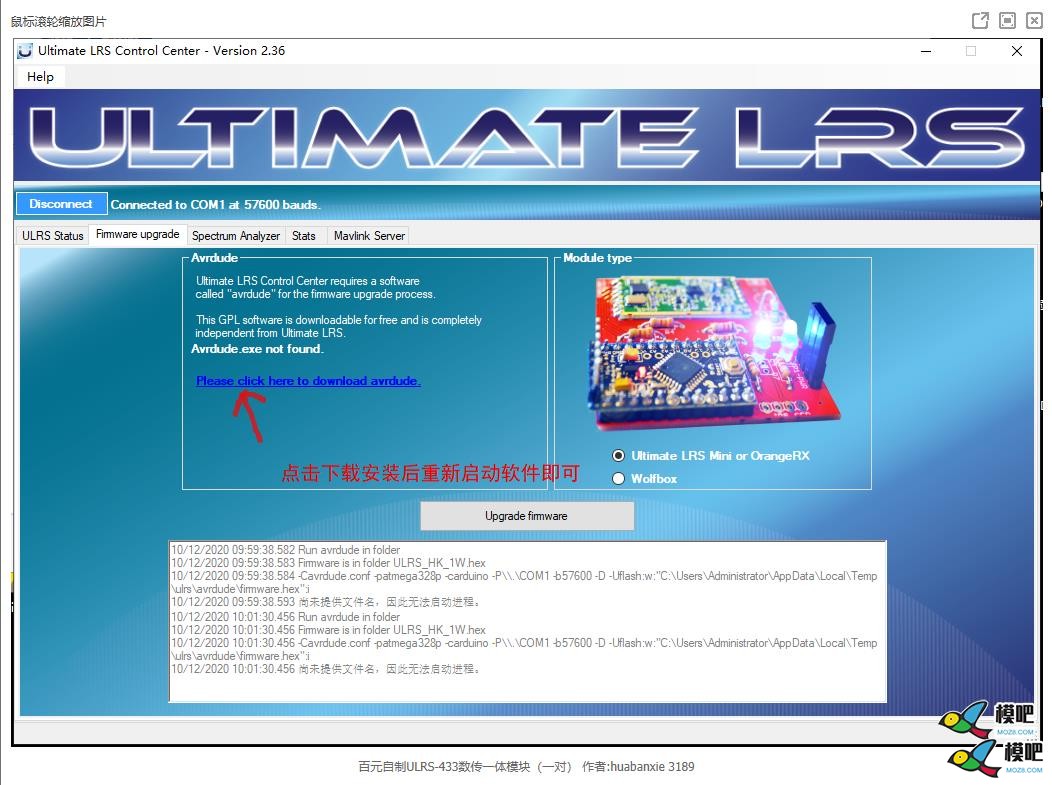Viewport: 1052px width, 785px height.
Task: Click the module board picture
Action: (x=714, y=354)
